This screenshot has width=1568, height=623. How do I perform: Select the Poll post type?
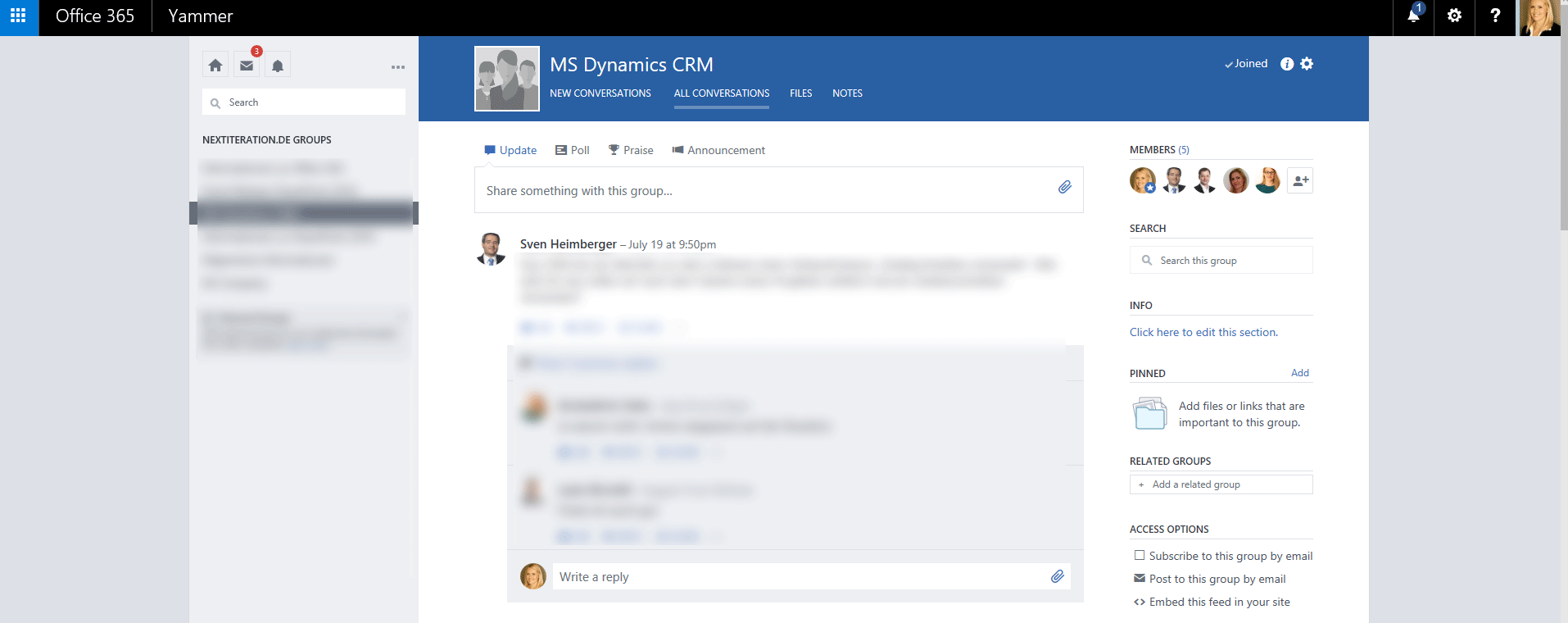pos(573,150)
